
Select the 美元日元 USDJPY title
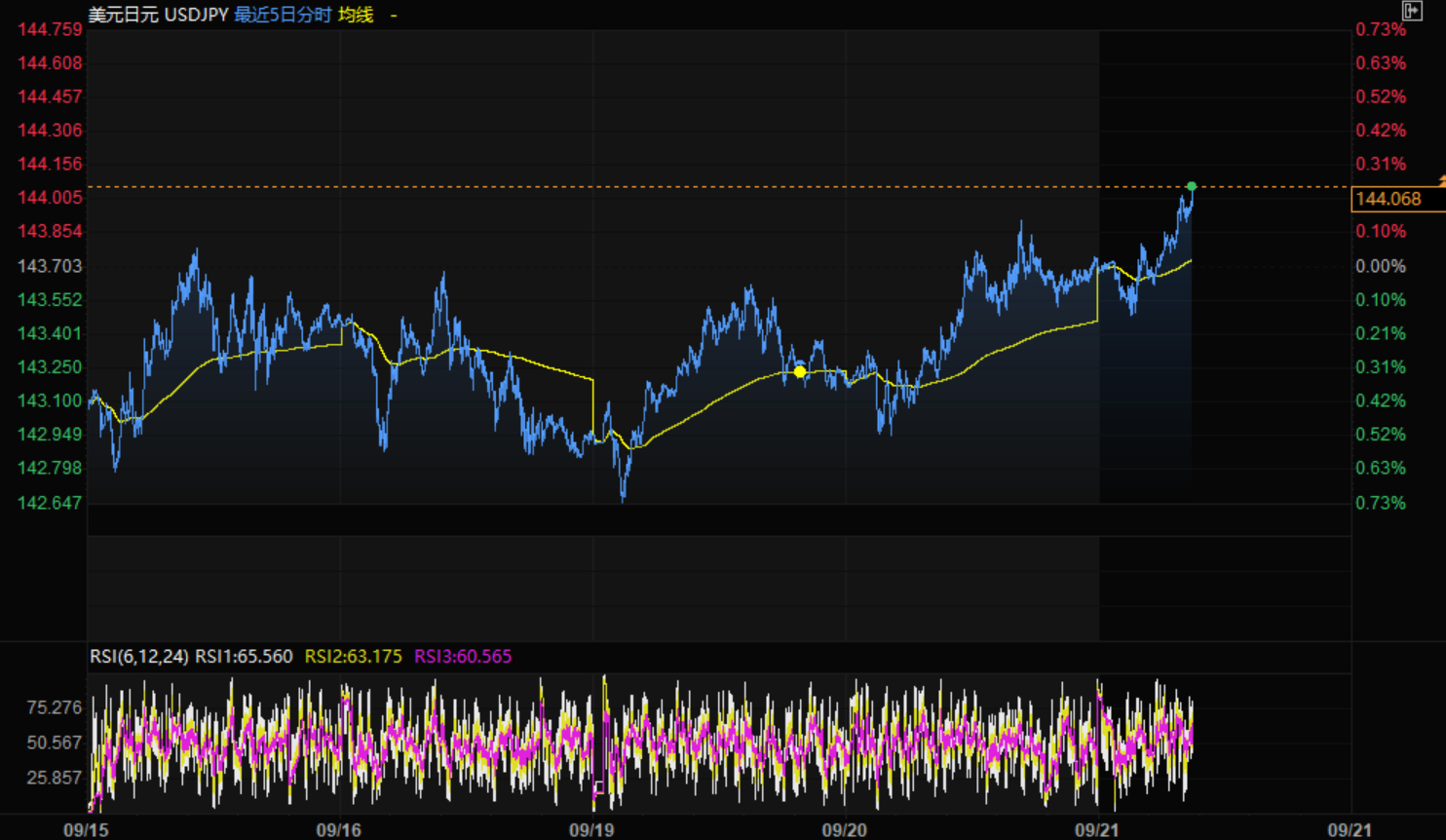158,15
